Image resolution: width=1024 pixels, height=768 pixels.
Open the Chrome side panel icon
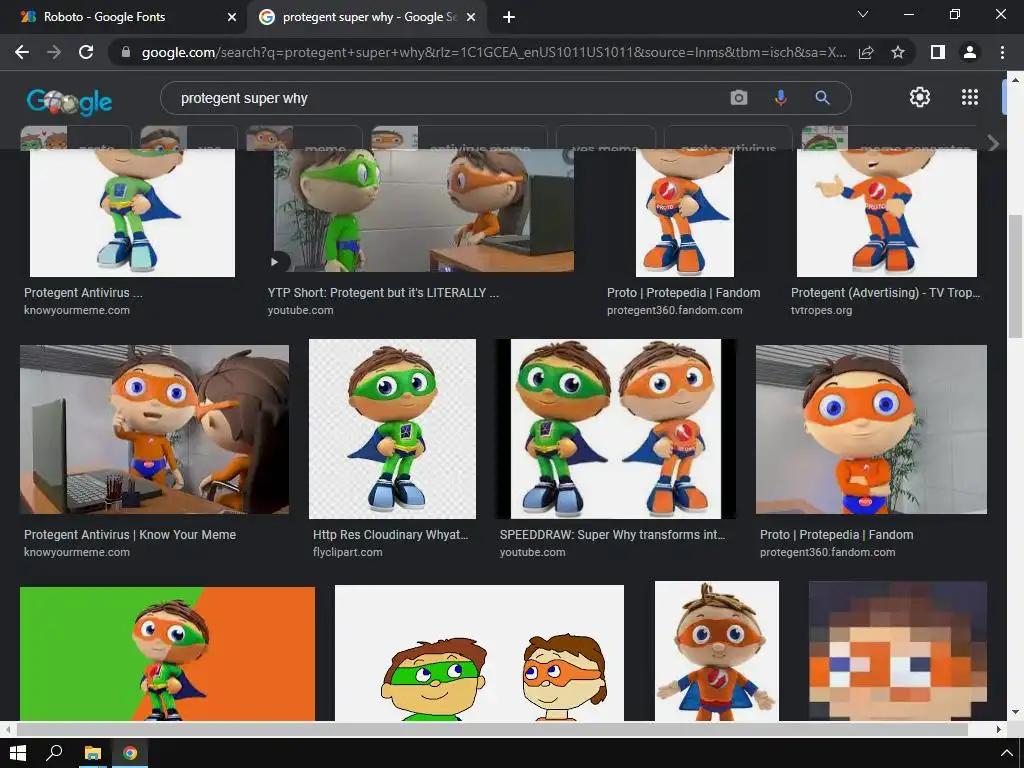pos(938,52)
